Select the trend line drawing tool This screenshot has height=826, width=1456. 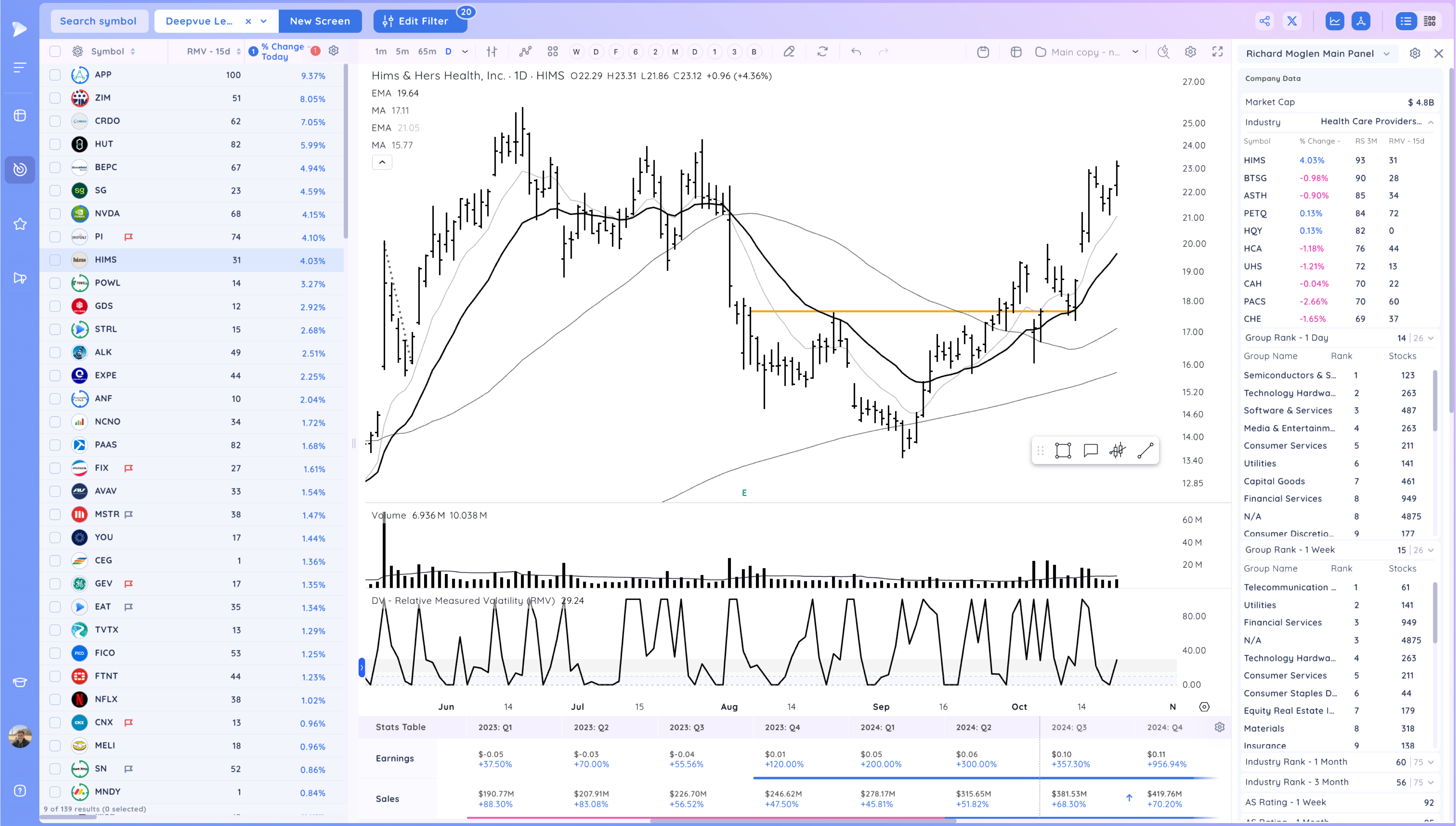click(1145, 451)
